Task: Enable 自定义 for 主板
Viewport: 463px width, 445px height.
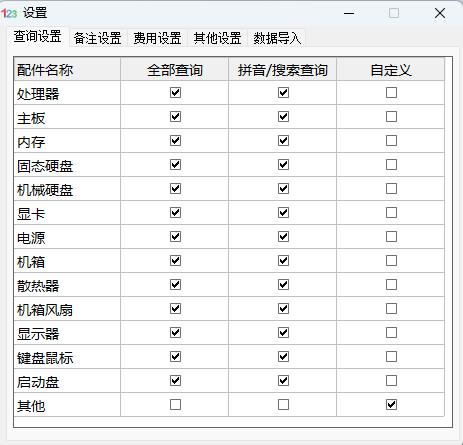Action: click(x=391, y=116)
